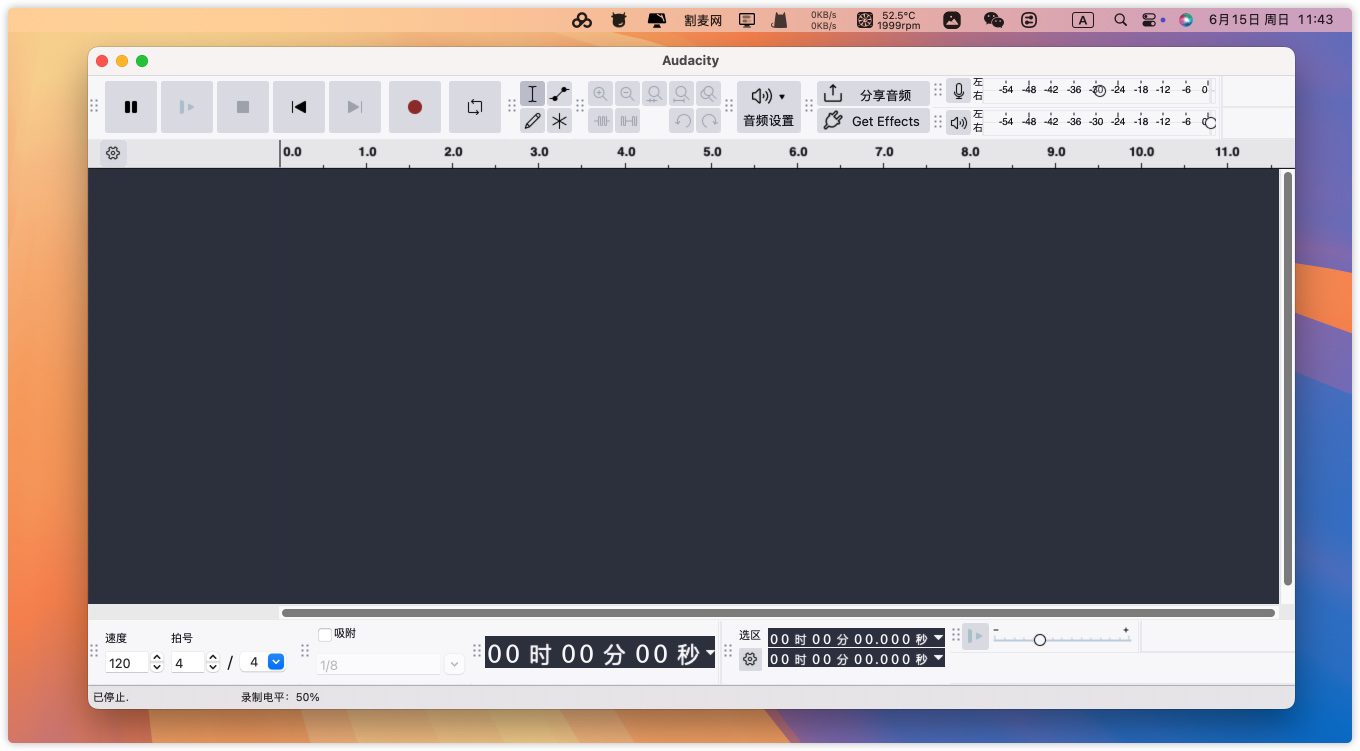Click the 已停止. status text
This screenshot has height=751, width=1360.
pos(111,697)
